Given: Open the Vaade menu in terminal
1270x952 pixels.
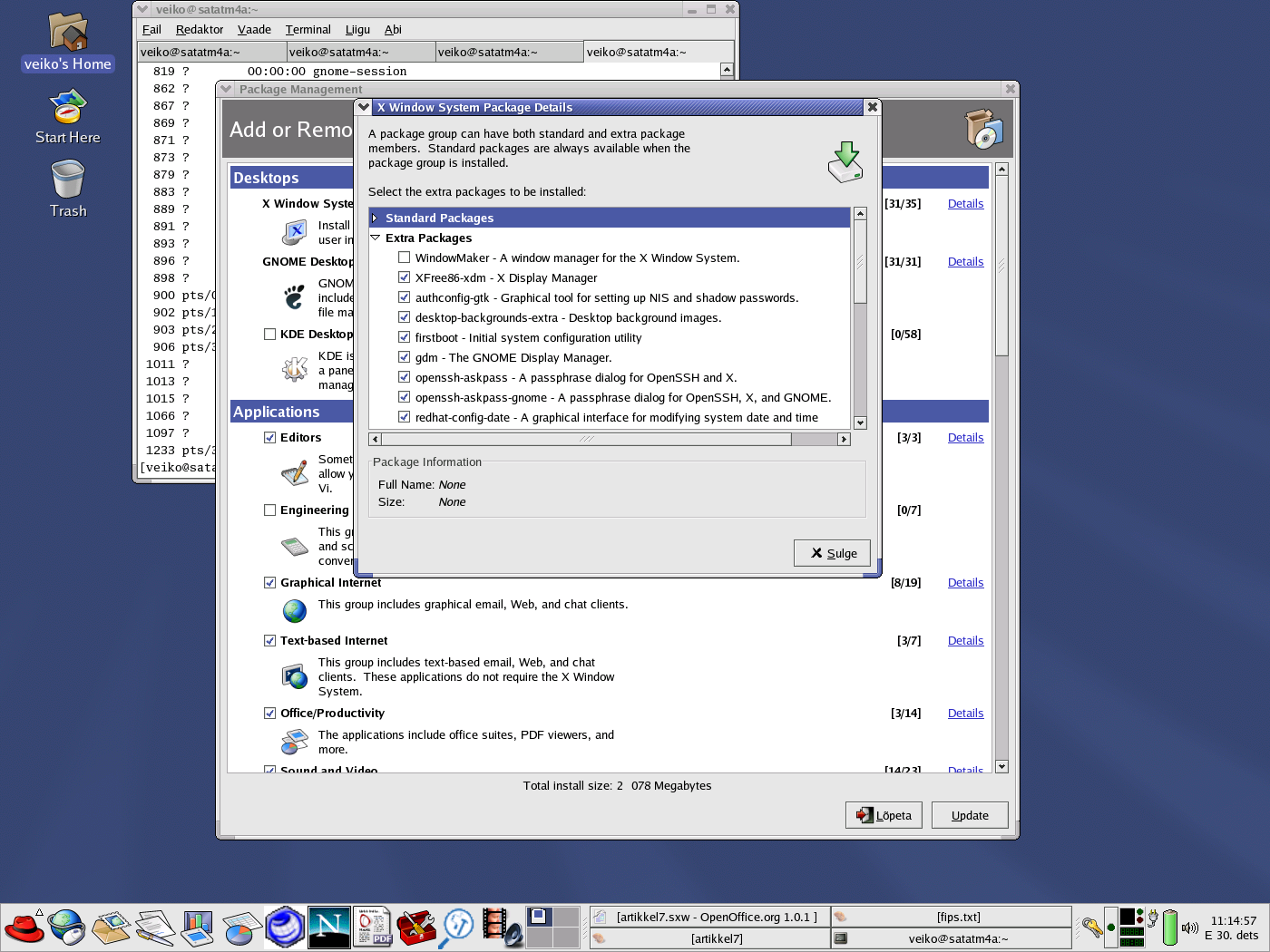Looking at the screenshot, I should tap(254, 29).
